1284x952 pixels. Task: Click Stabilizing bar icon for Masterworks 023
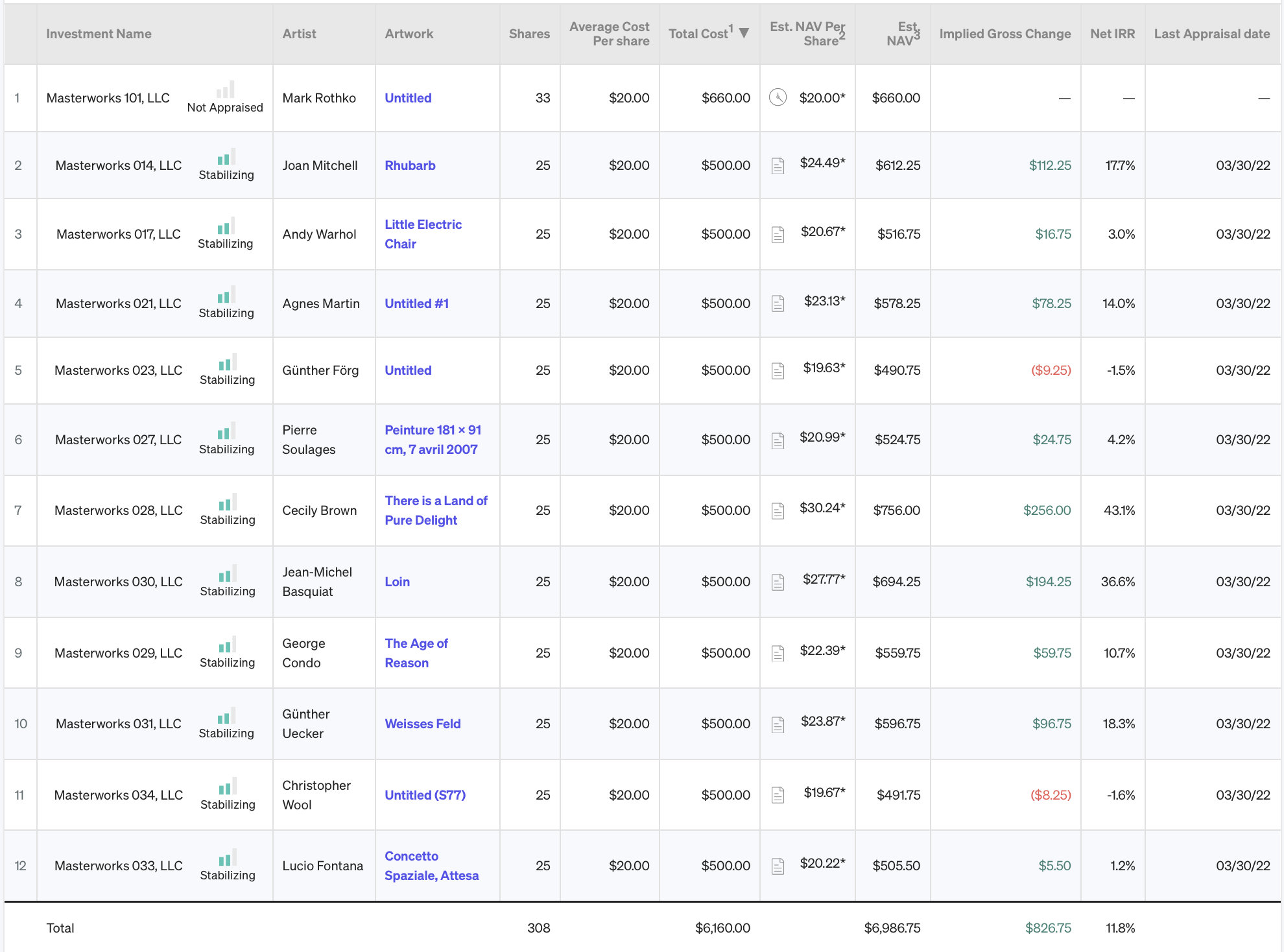pos(228,362)
